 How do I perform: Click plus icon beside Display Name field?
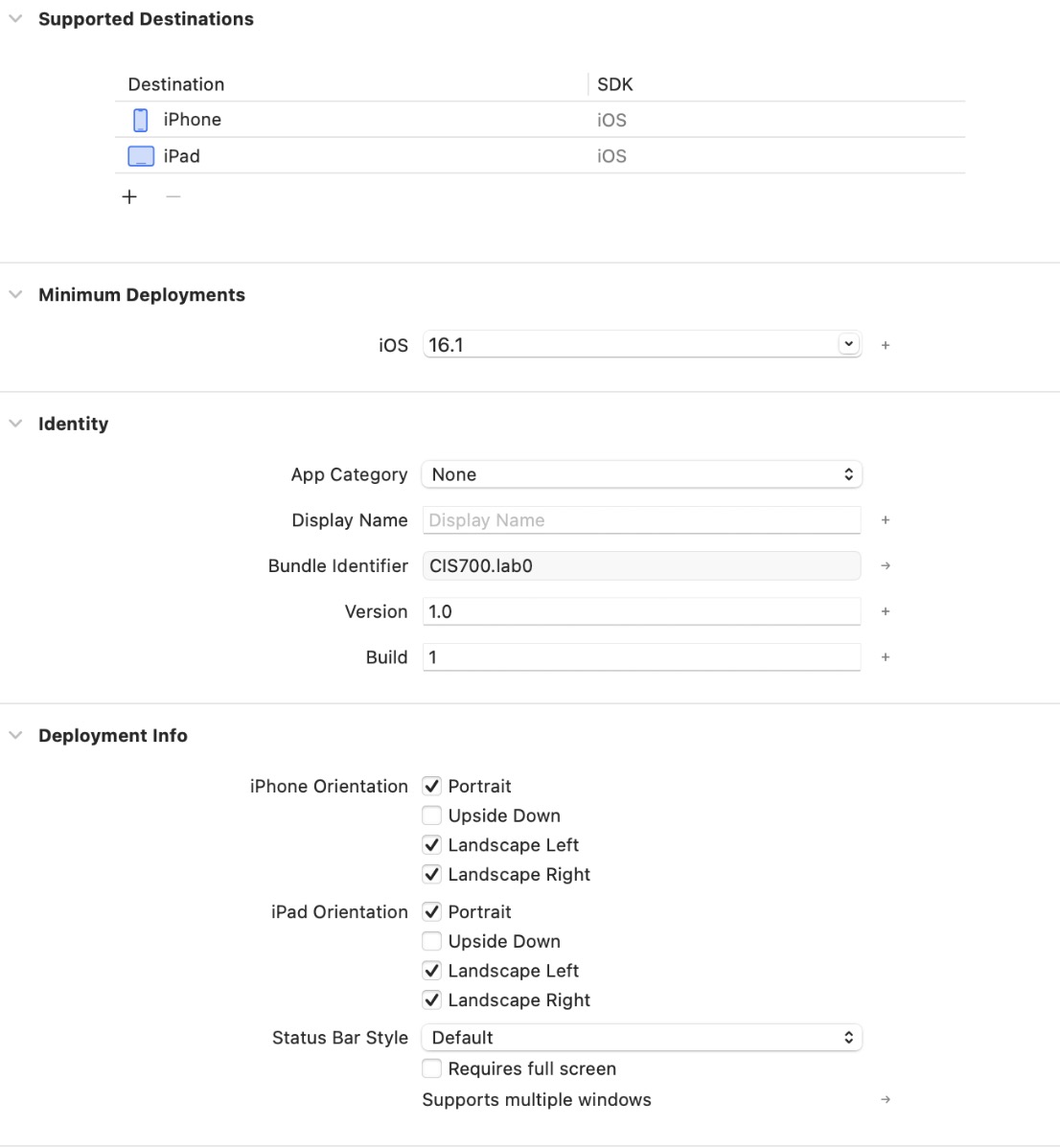tap(886, 520)
